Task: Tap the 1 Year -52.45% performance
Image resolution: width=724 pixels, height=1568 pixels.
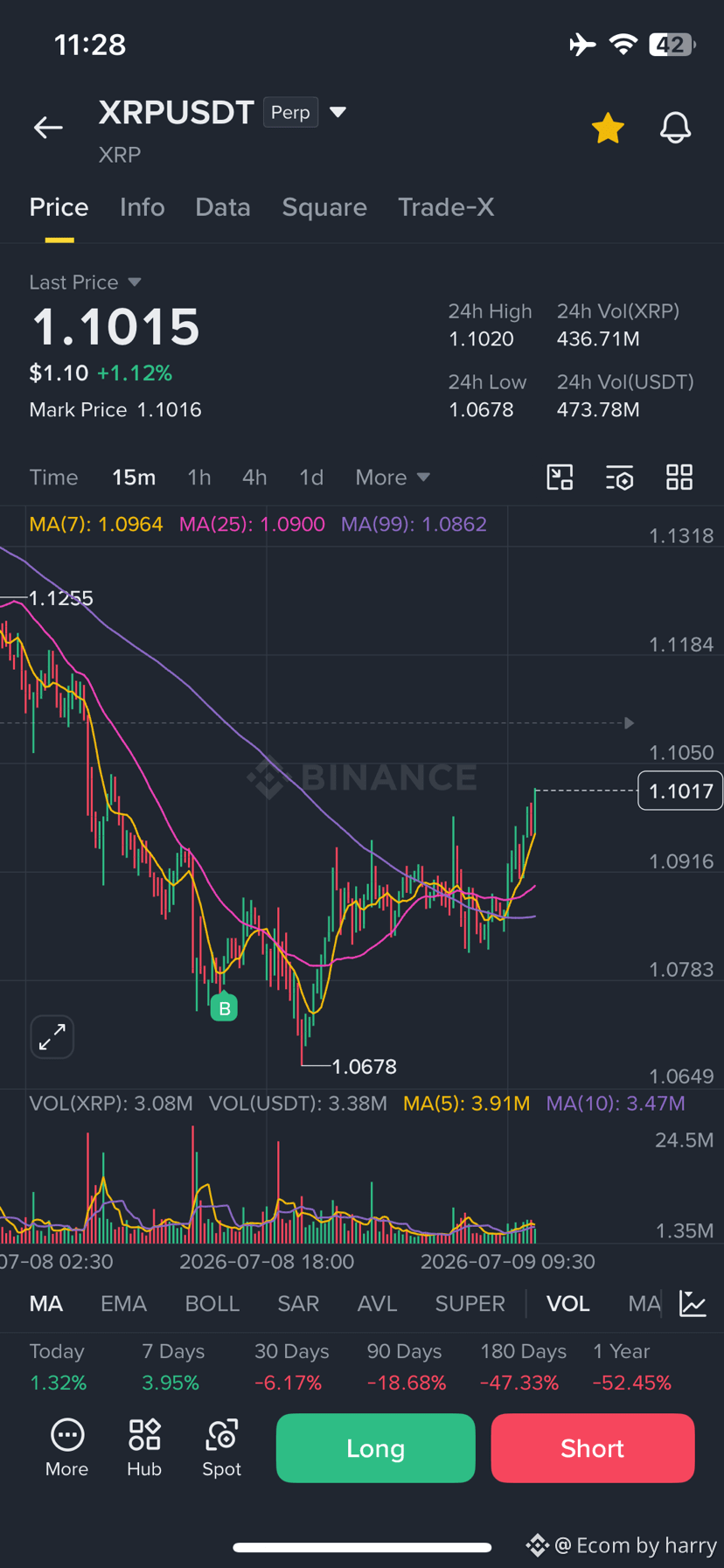Action: [x=632, y=1367]
